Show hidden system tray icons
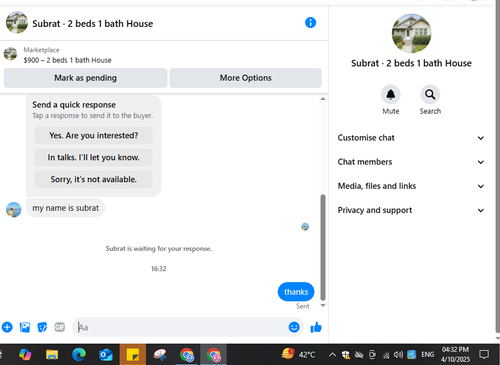 tap(332, 355)
